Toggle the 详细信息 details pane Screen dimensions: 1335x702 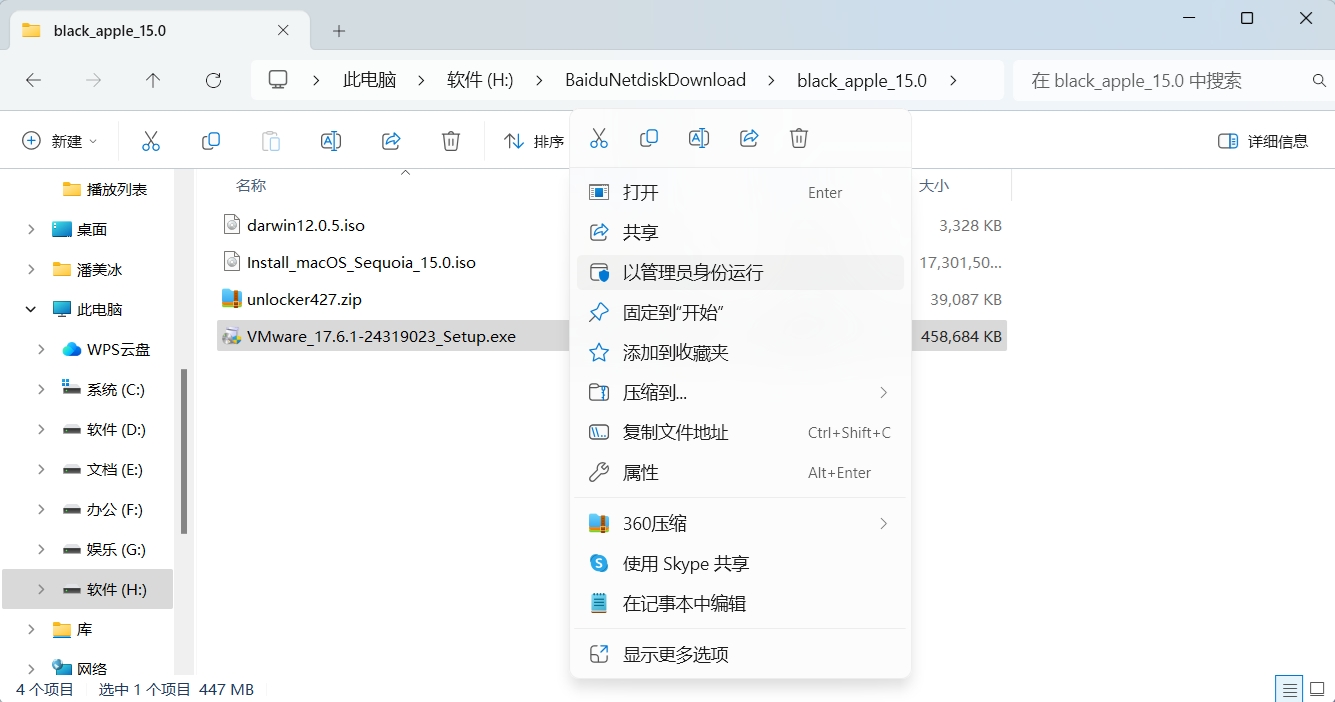[x=1263, y=141]
